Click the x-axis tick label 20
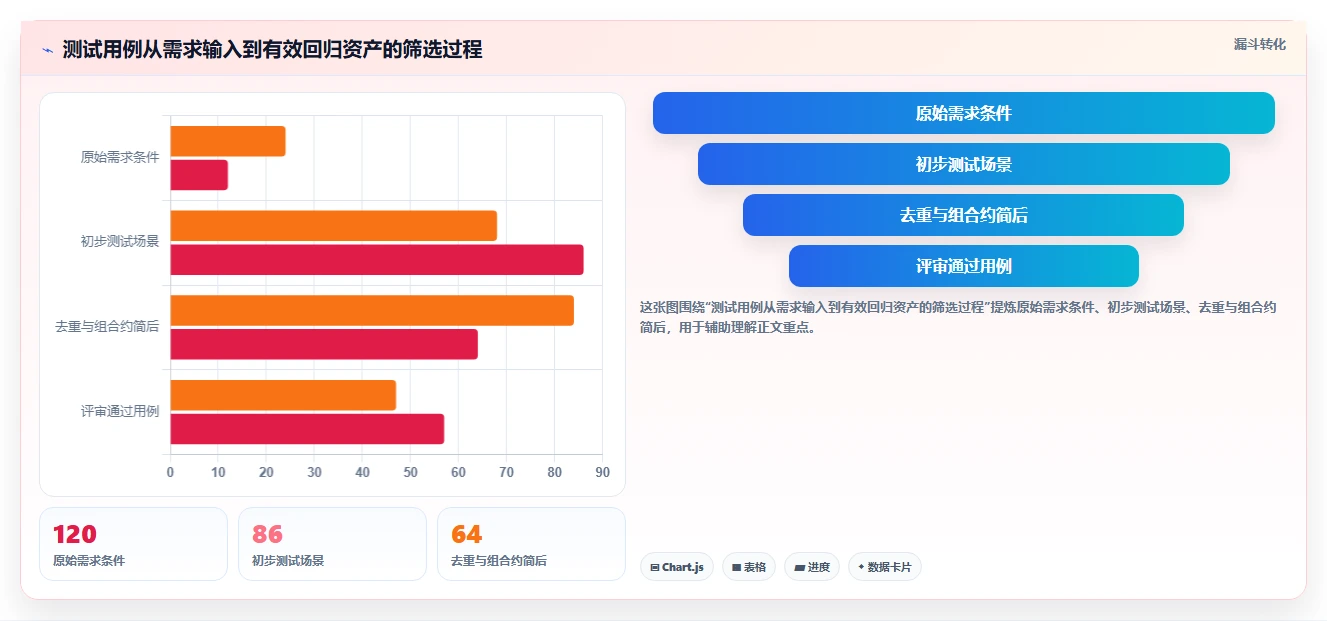1327x621 pixels. click(x=266, y=472)
